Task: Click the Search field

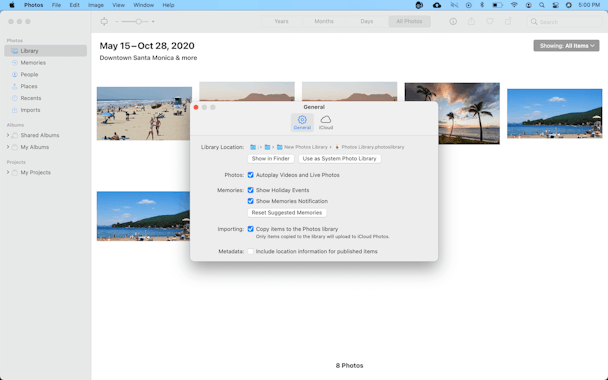Action: click(564, 22)
